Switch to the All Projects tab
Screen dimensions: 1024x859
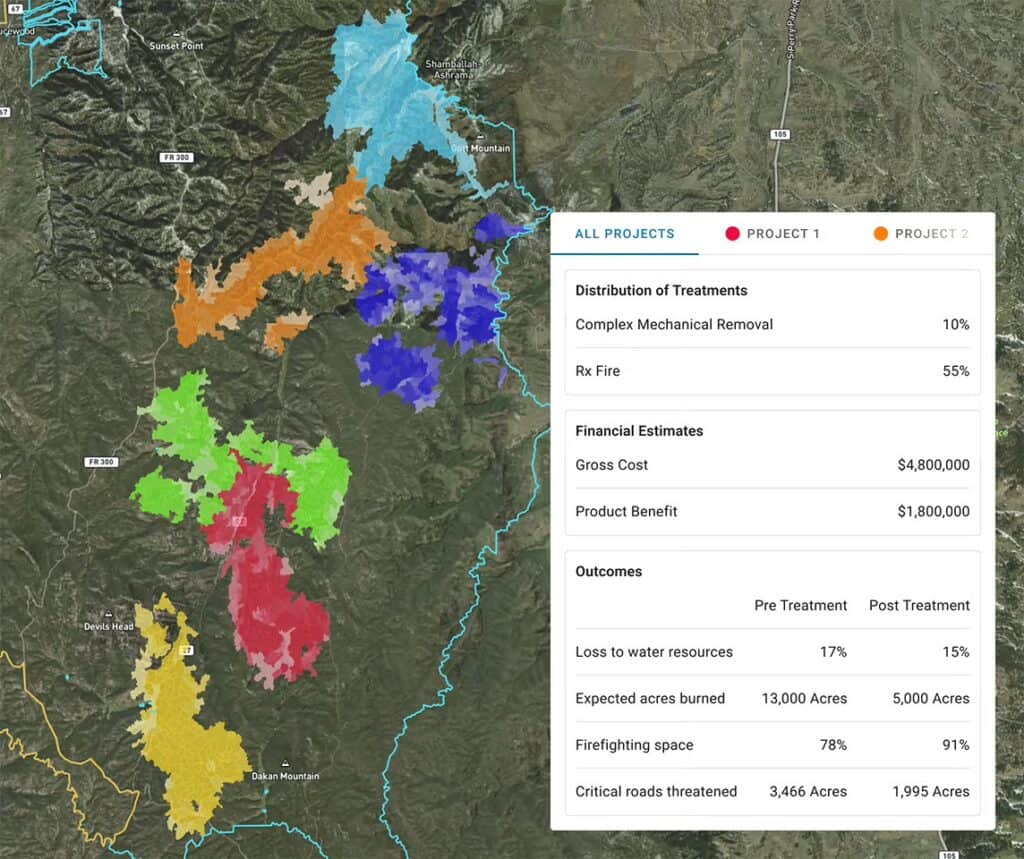624,234
